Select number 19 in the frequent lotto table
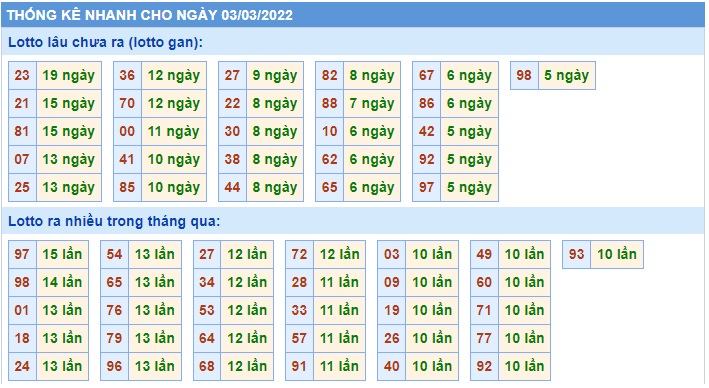709x388 pixels. click(x=392, y=310)
